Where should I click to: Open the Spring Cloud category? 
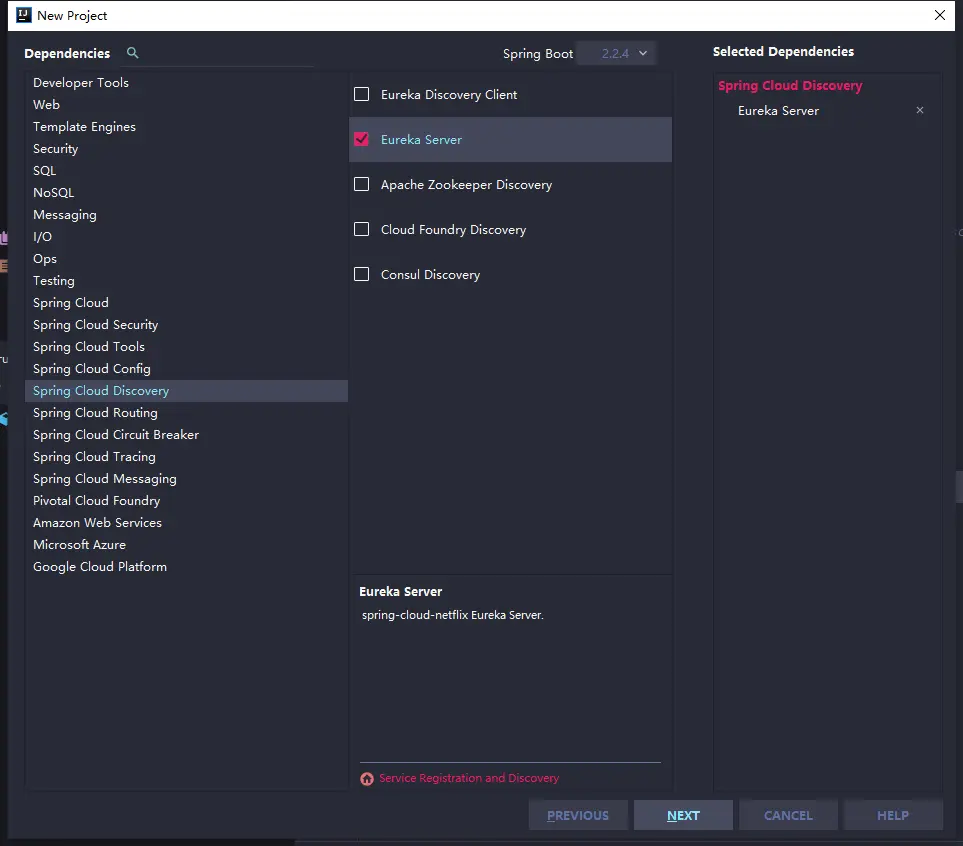(x=187, y=303)
